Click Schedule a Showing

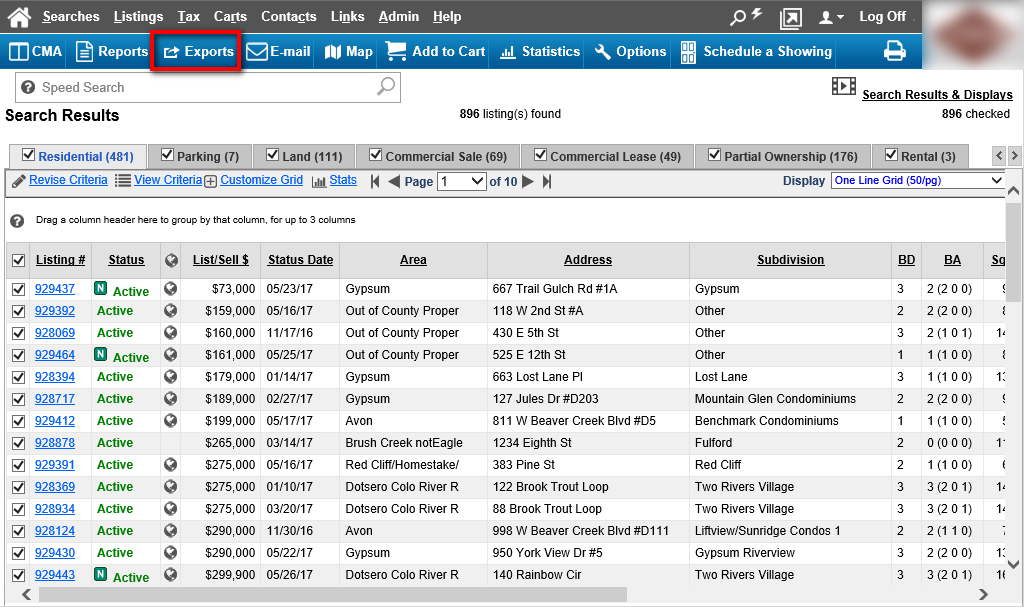tap(756, 51)
